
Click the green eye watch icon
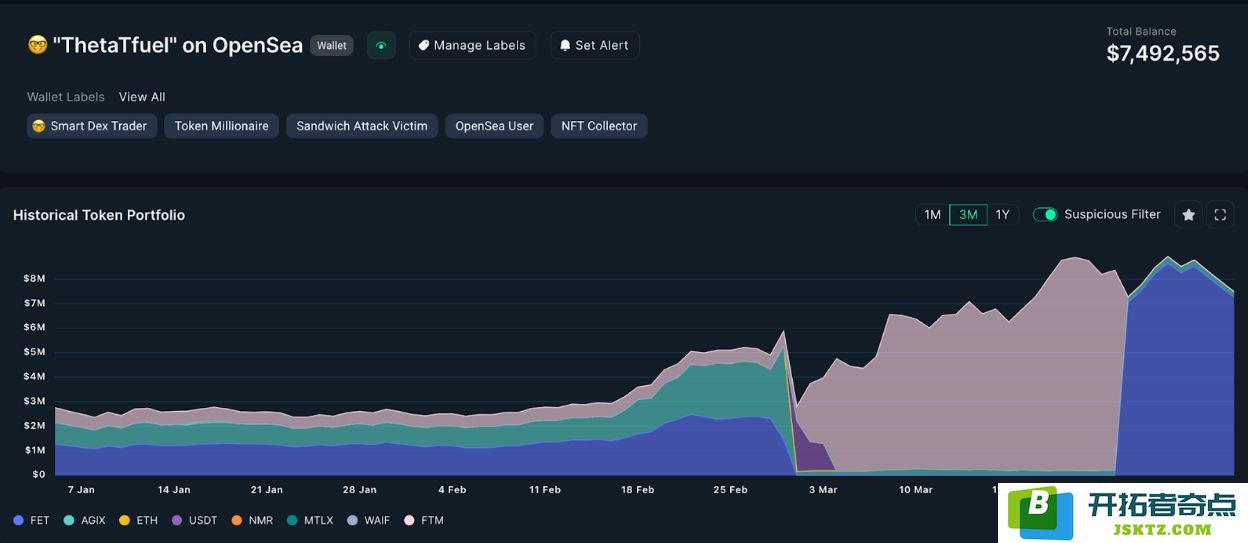[x=381, y=45]
